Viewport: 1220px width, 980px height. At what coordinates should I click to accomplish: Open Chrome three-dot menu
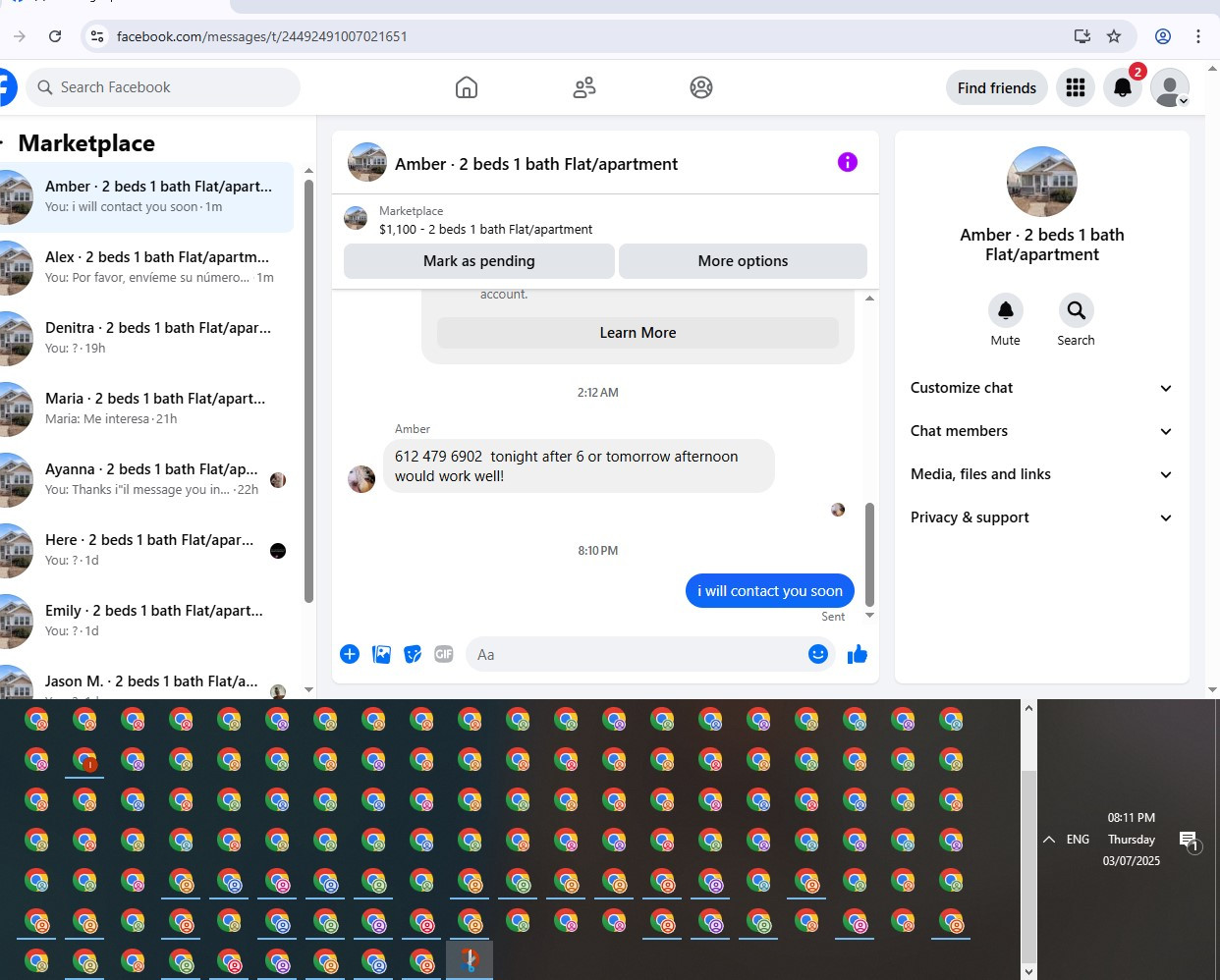[x=1198, y=36]
